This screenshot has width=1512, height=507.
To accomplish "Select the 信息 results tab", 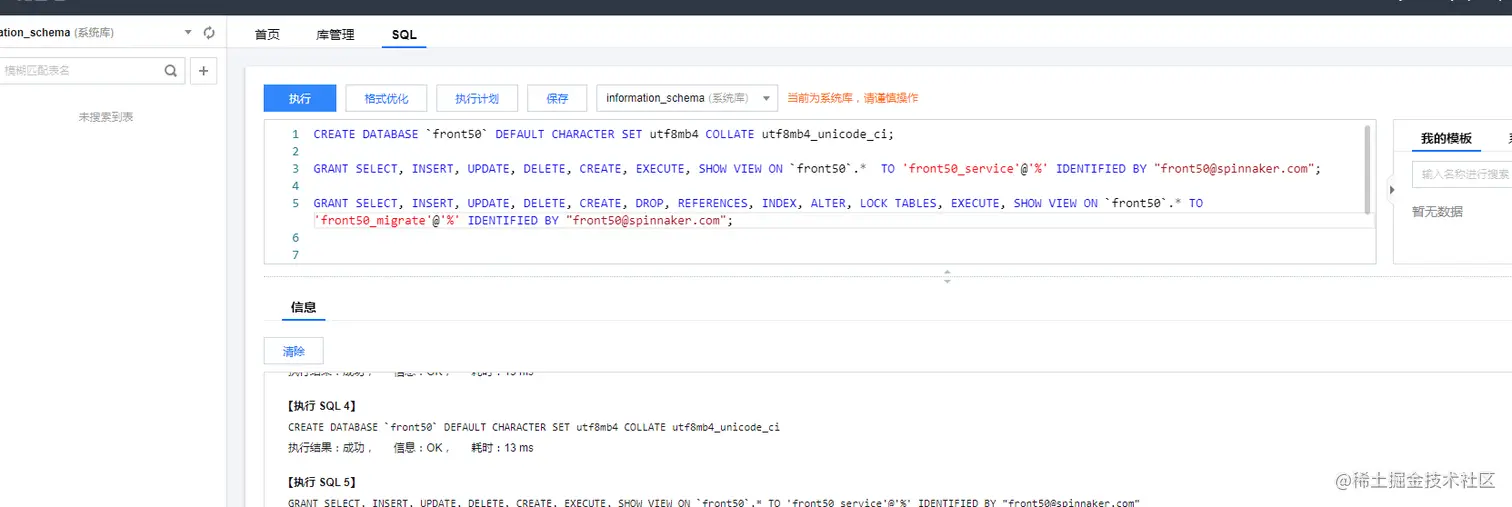I will [x=303, y=307].
